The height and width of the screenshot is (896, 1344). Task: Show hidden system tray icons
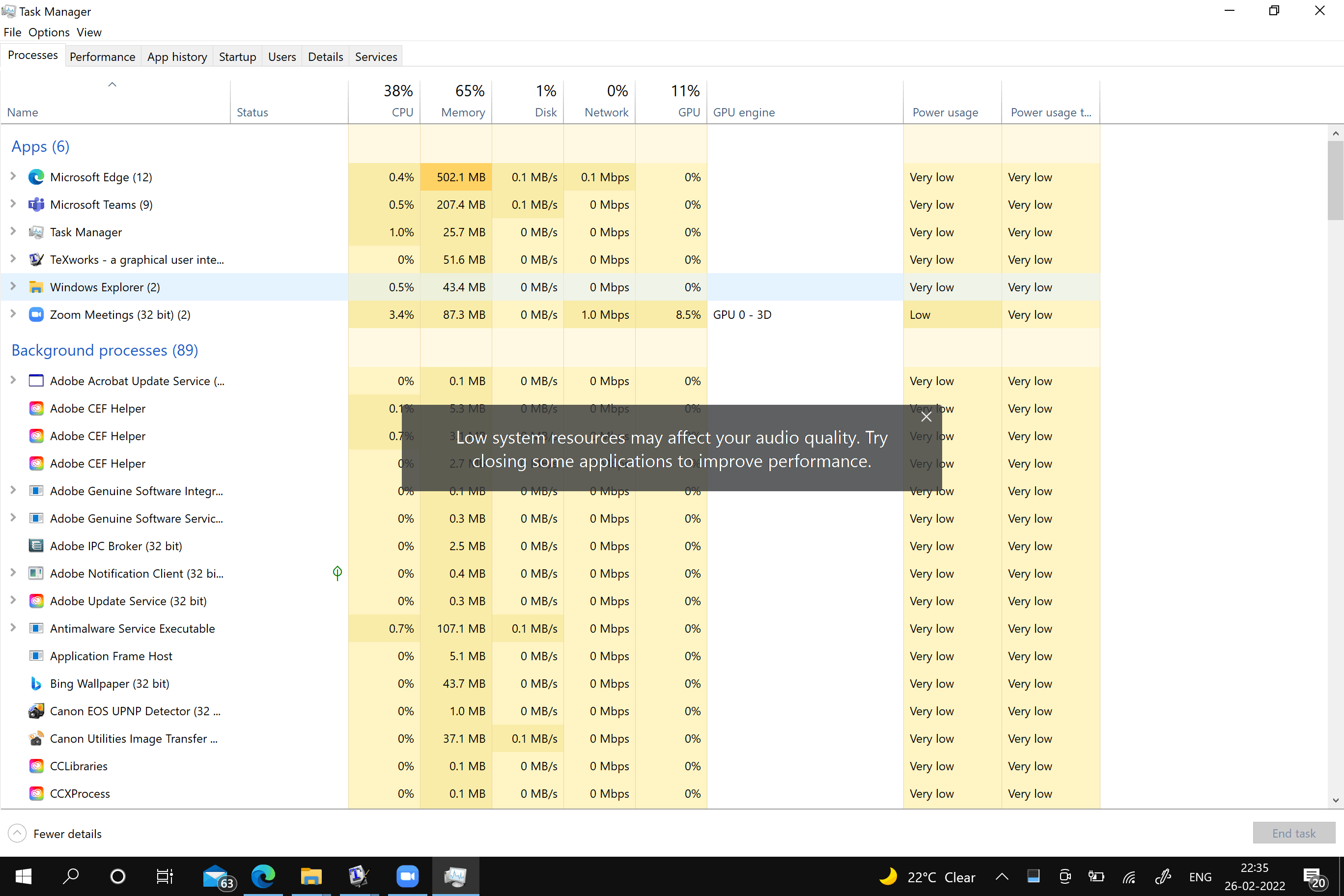(x=1002, y=876)
